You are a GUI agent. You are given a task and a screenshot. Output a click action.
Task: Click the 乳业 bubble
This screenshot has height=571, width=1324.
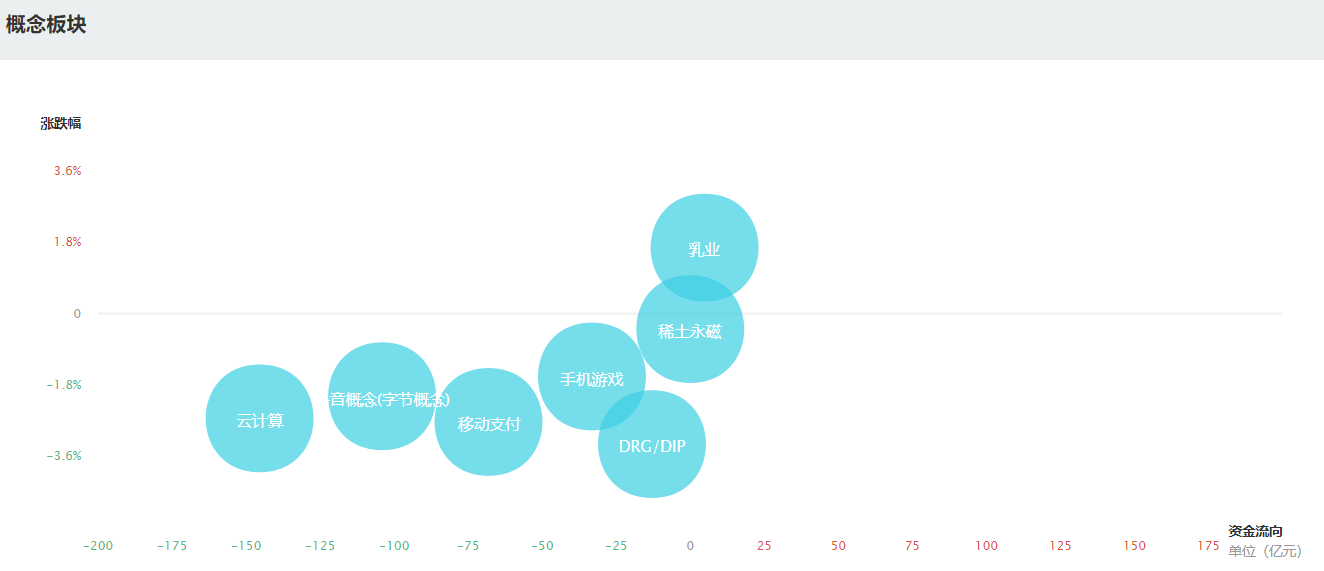point(704,247)
